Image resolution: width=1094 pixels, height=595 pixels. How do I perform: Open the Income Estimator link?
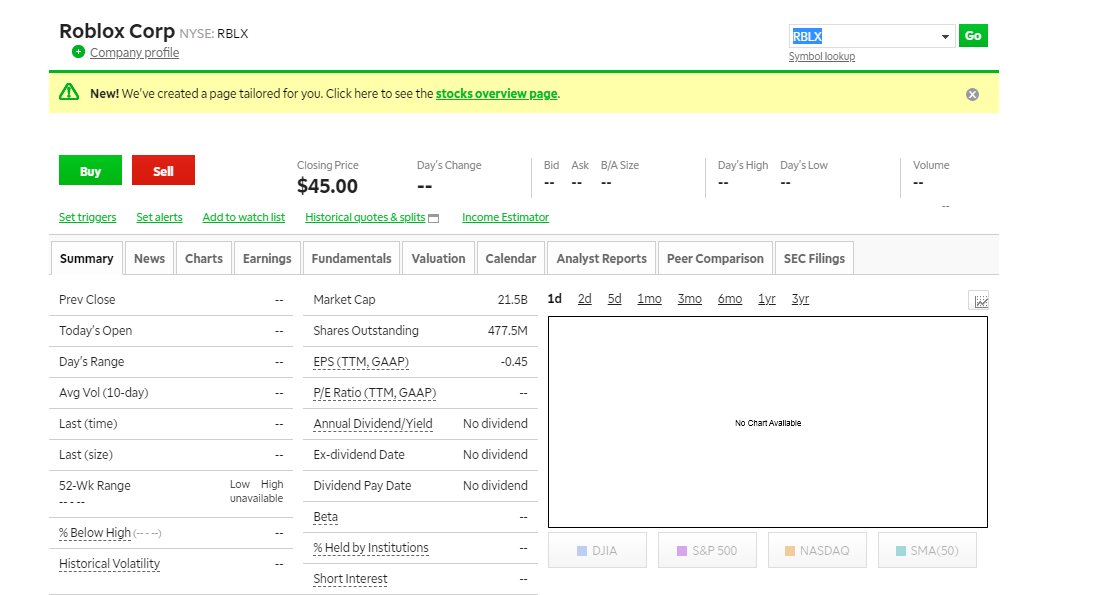click(x=505, y=217)
